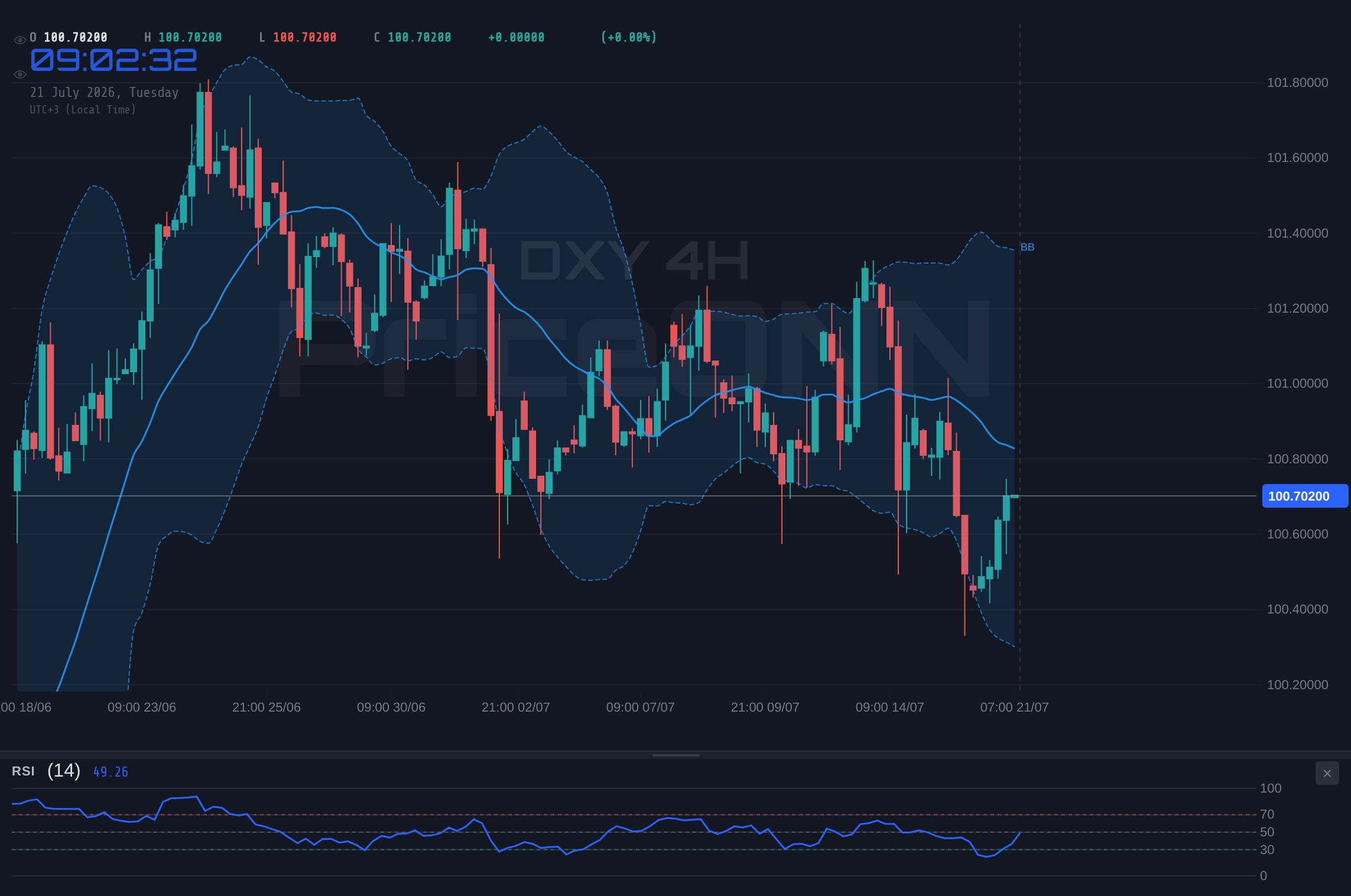Image resolution: width=1351 pixels, height=896 pixels.
Task: Click the Open value 100.70200
Action: click(x=76, y=37)
